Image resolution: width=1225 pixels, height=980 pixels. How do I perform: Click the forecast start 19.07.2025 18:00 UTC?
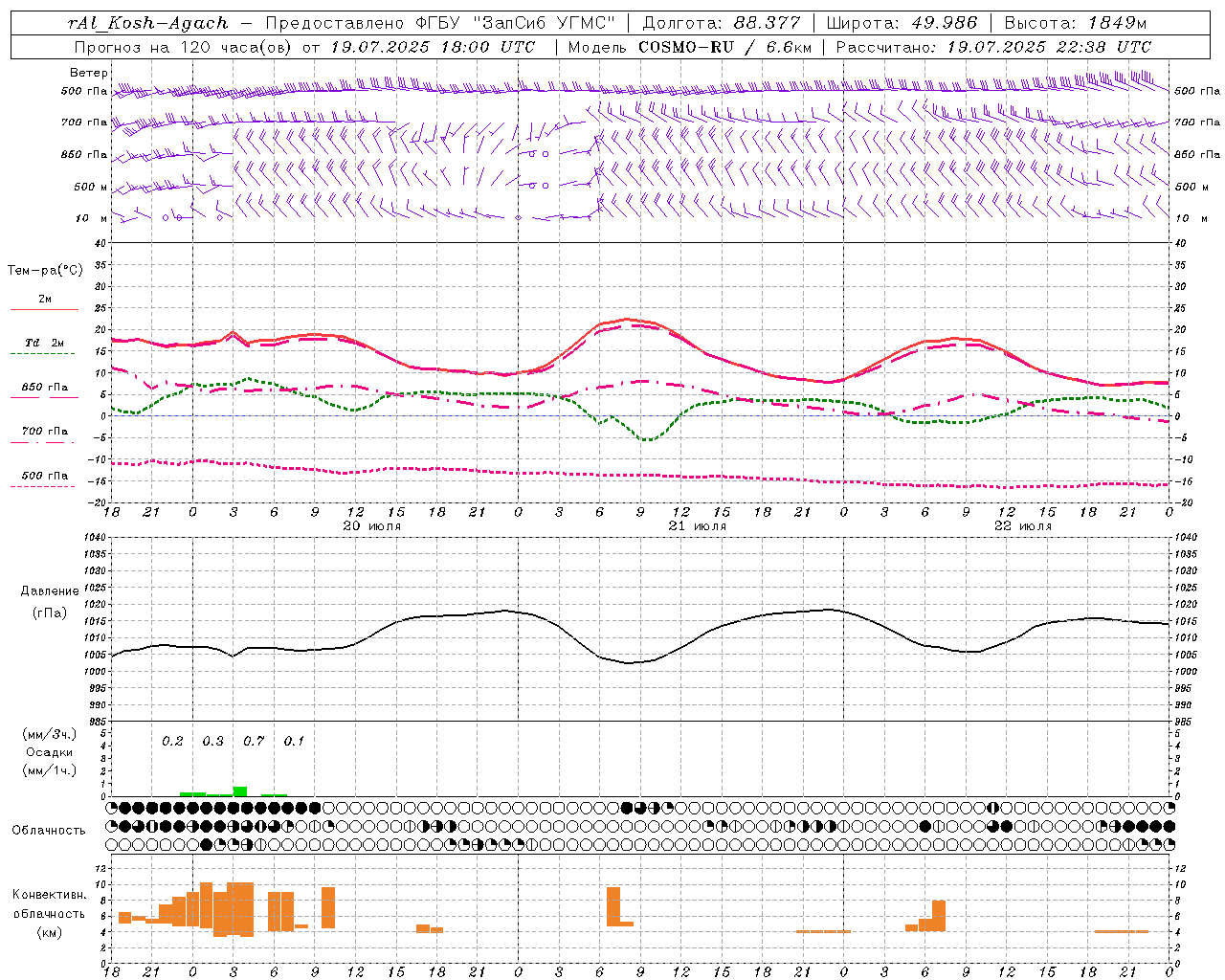[x=433, y=47]
